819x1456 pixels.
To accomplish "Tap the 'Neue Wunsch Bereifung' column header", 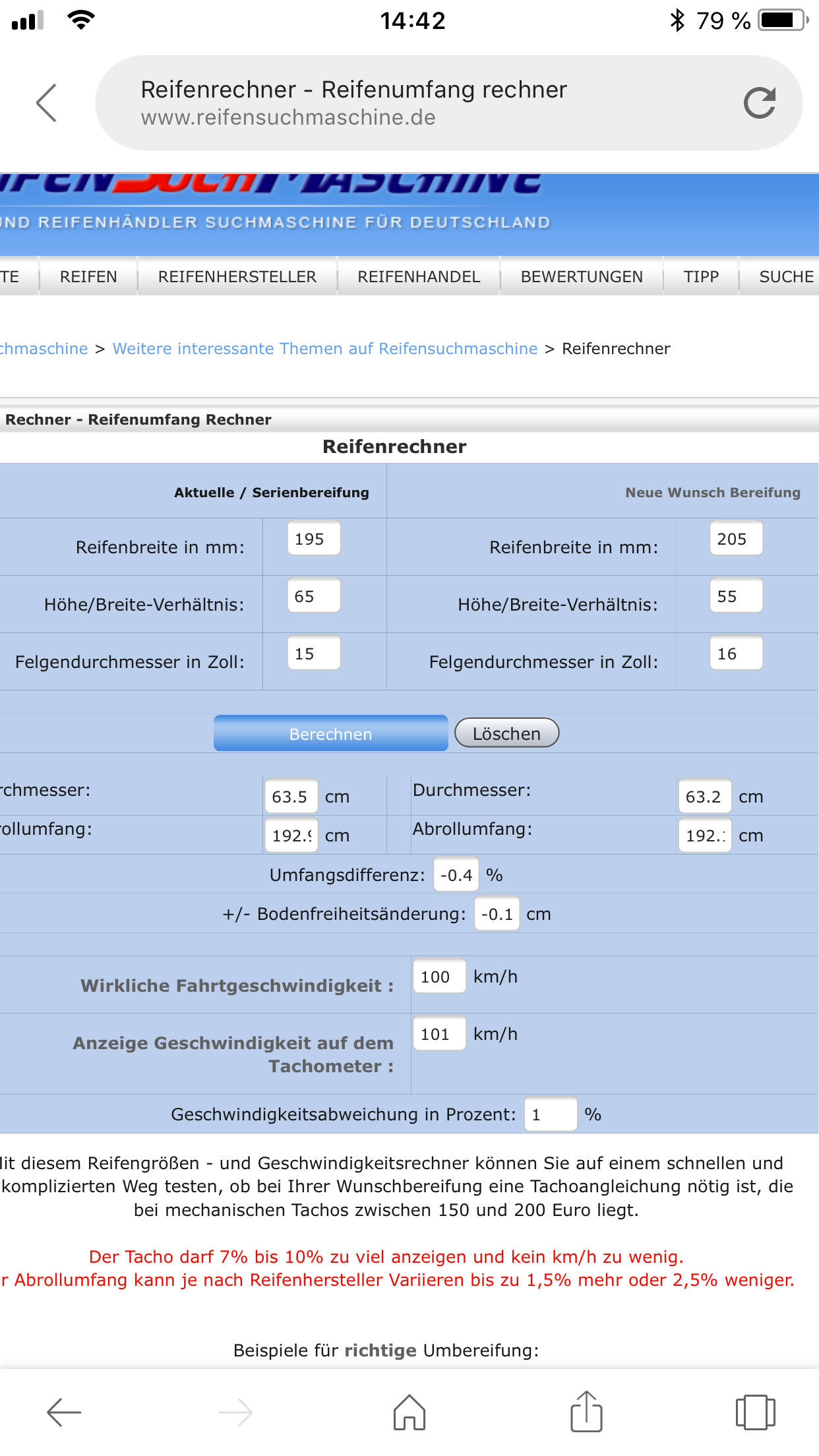I will point(713,493).
